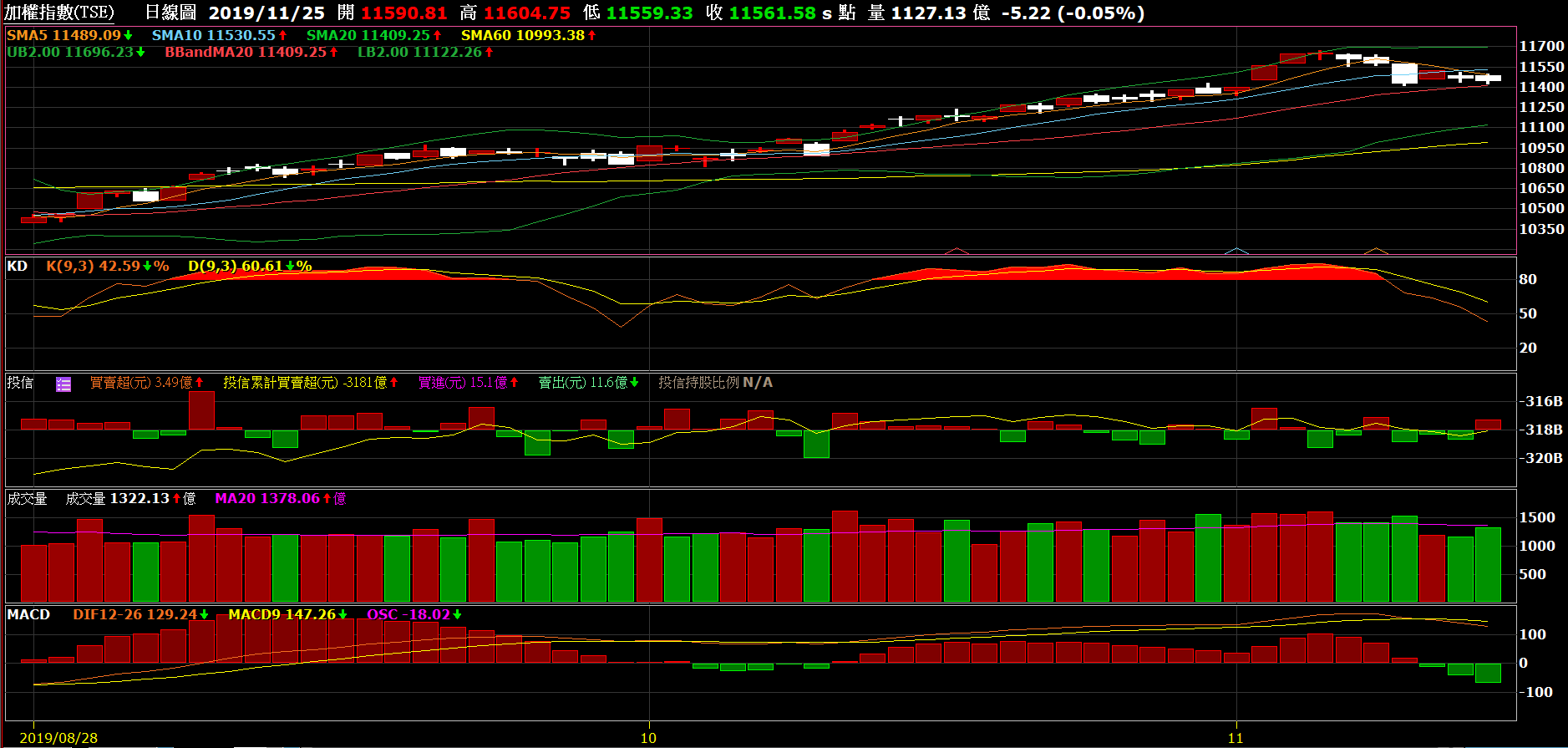
Task: Click the OSC -18.02 label
Action: 414,614
